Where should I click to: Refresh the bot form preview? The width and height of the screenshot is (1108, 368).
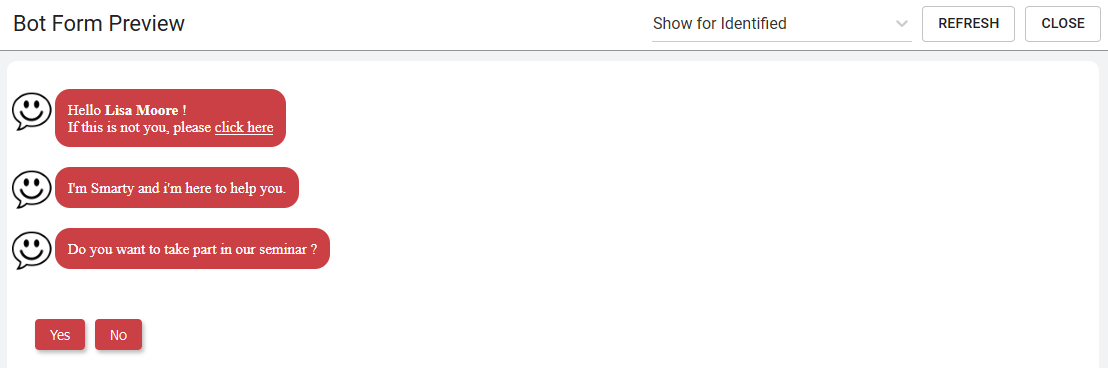tap(968, 24)
